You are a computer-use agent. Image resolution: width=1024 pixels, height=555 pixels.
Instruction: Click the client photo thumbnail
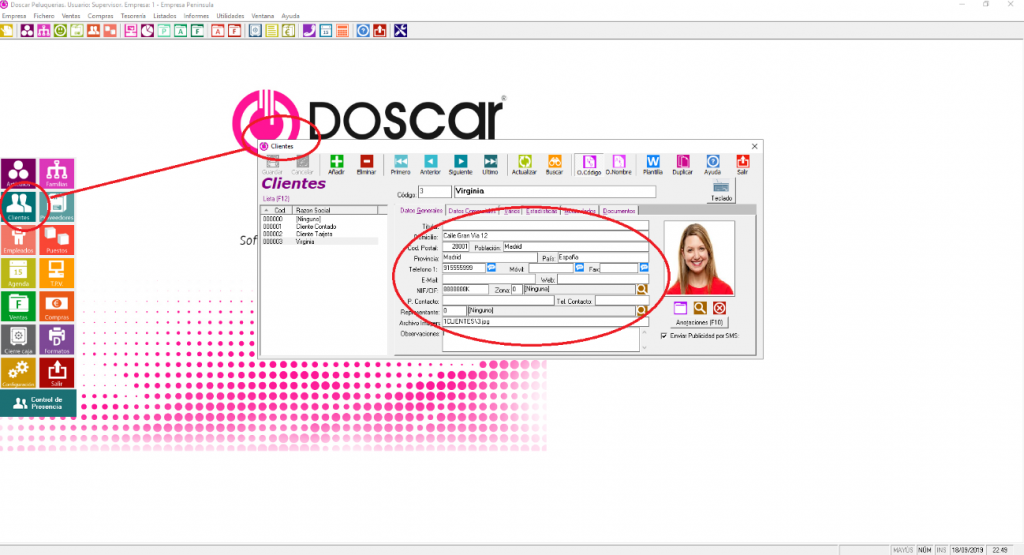pos(699,258)
